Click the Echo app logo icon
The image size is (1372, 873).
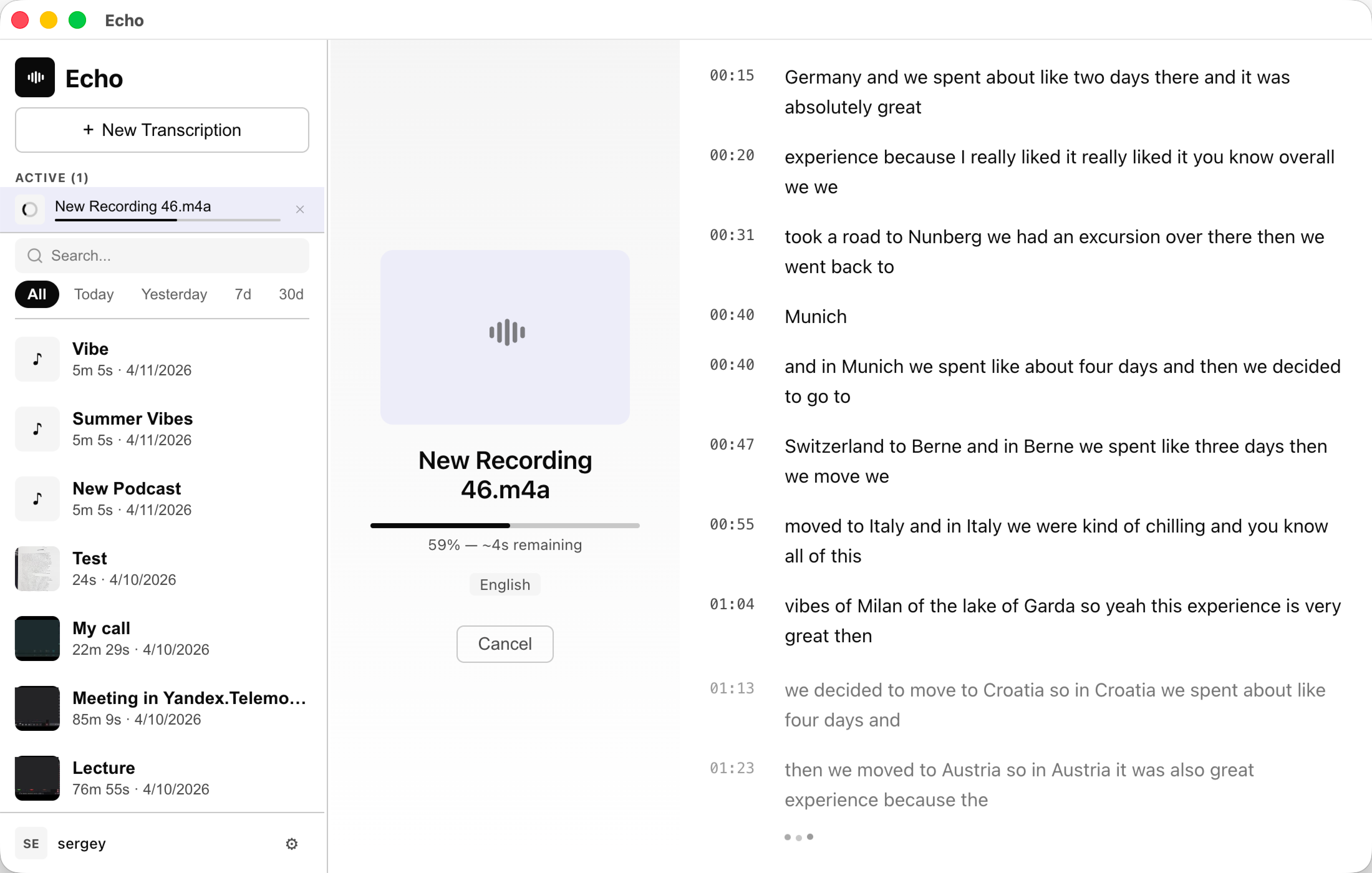(35, 77)
